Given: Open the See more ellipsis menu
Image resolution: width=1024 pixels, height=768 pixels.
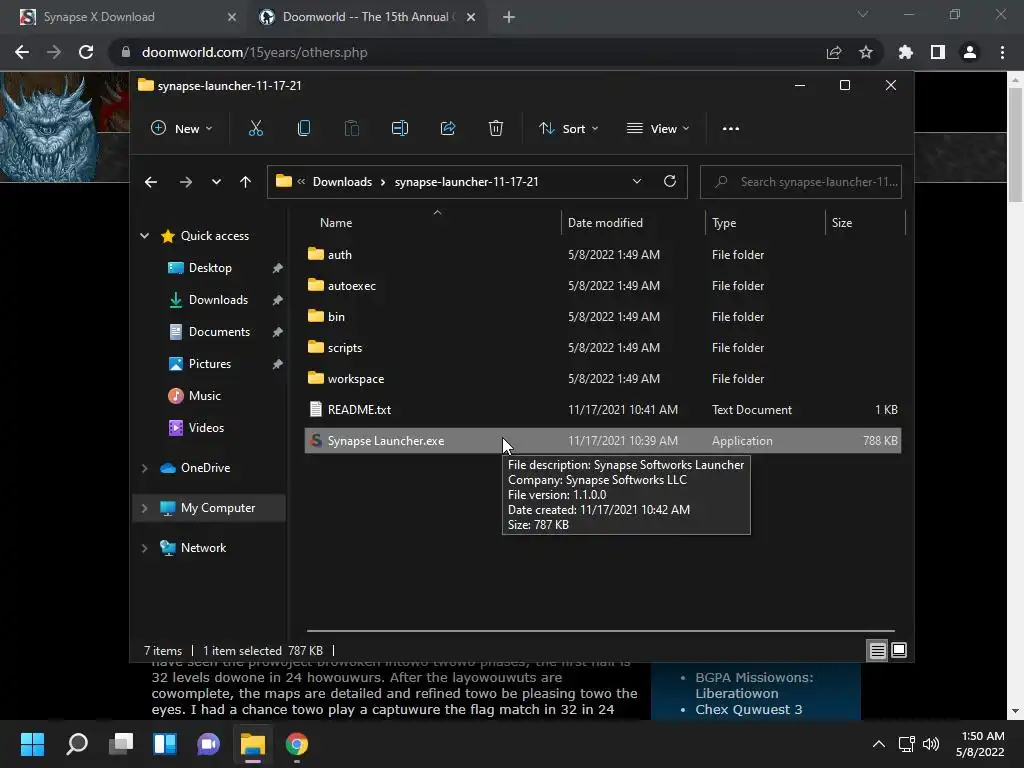Looking at the screenshot, I should coord(731,129).
